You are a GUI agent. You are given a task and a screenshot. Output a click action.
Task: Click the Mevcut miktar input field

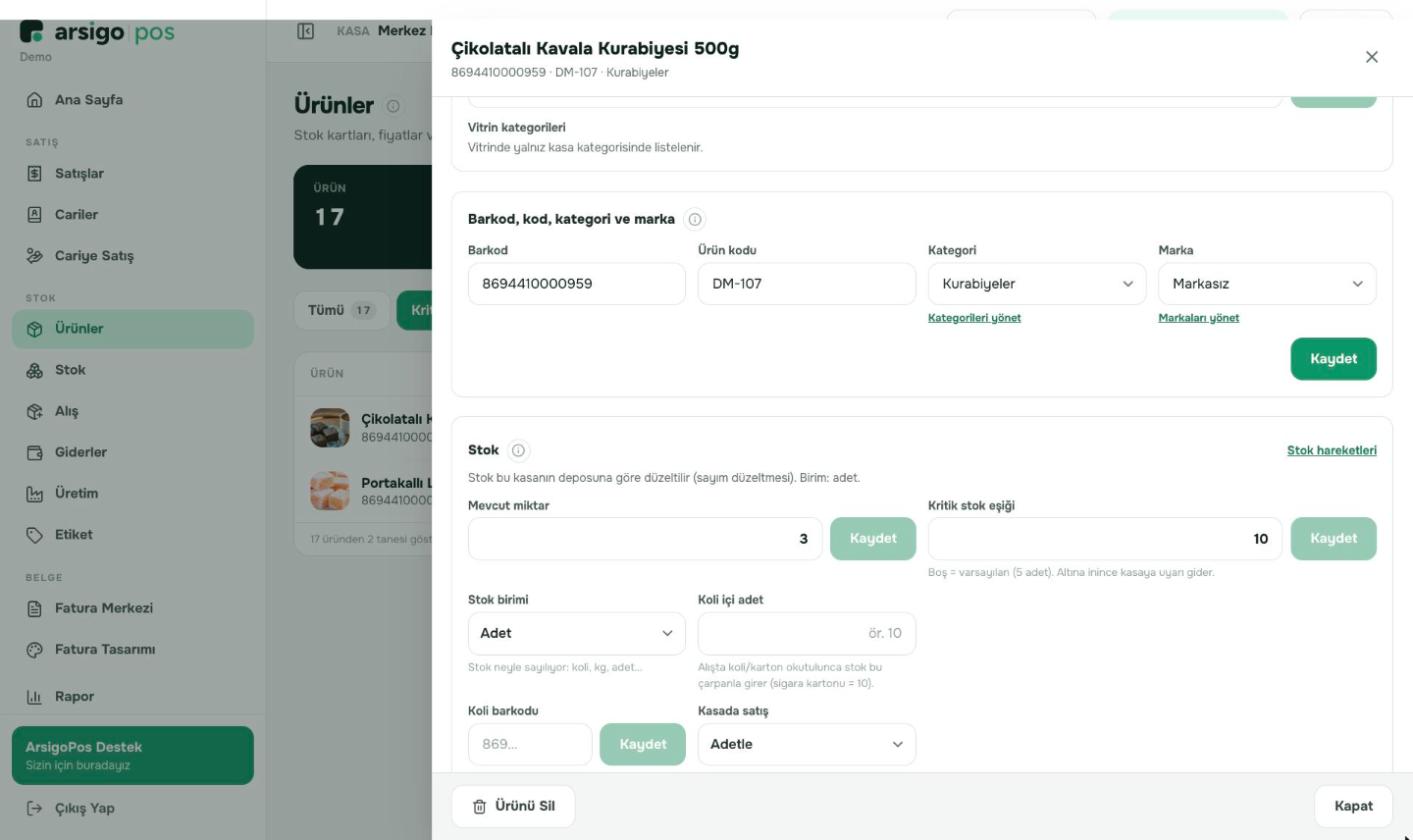(645, 539)
